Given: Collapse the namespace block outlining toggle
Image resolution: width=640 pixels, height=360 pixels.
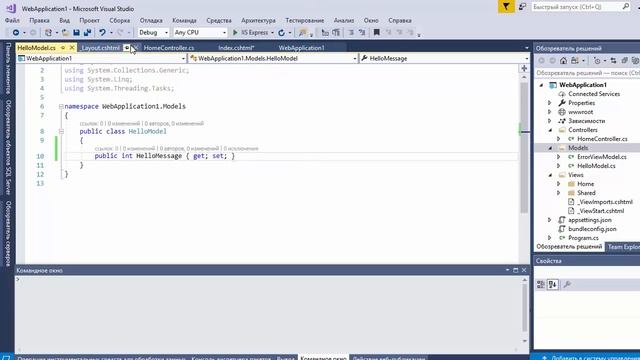Looking at the screenshot, I should click(61, 107).
